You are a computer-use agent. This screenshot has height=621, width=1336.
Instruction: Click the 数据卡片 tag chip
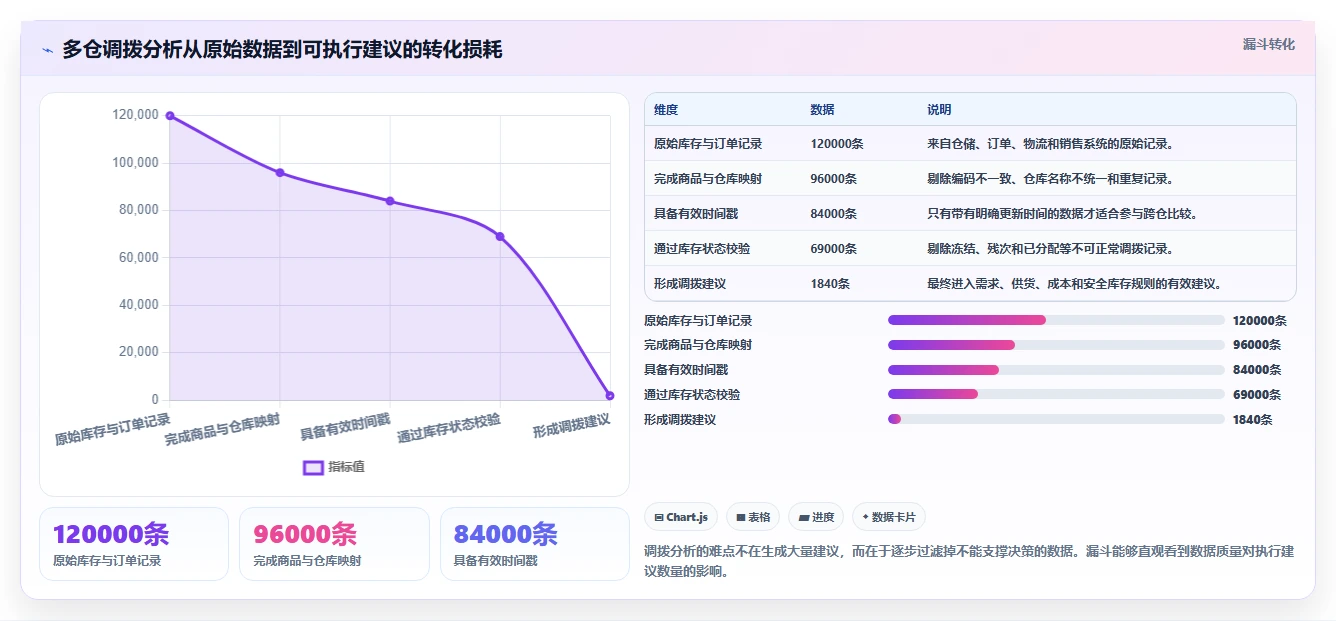pyautogui.click(x=889, y=517)
